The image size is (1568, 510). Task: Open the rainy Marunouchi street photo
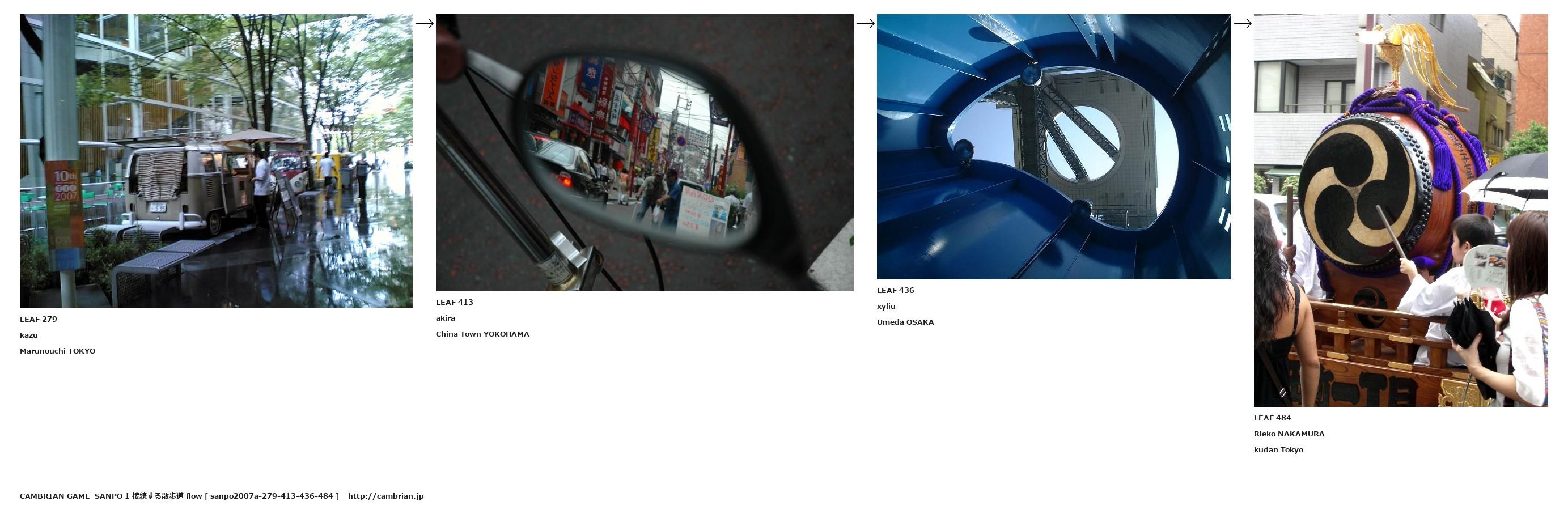coord(215,161)
